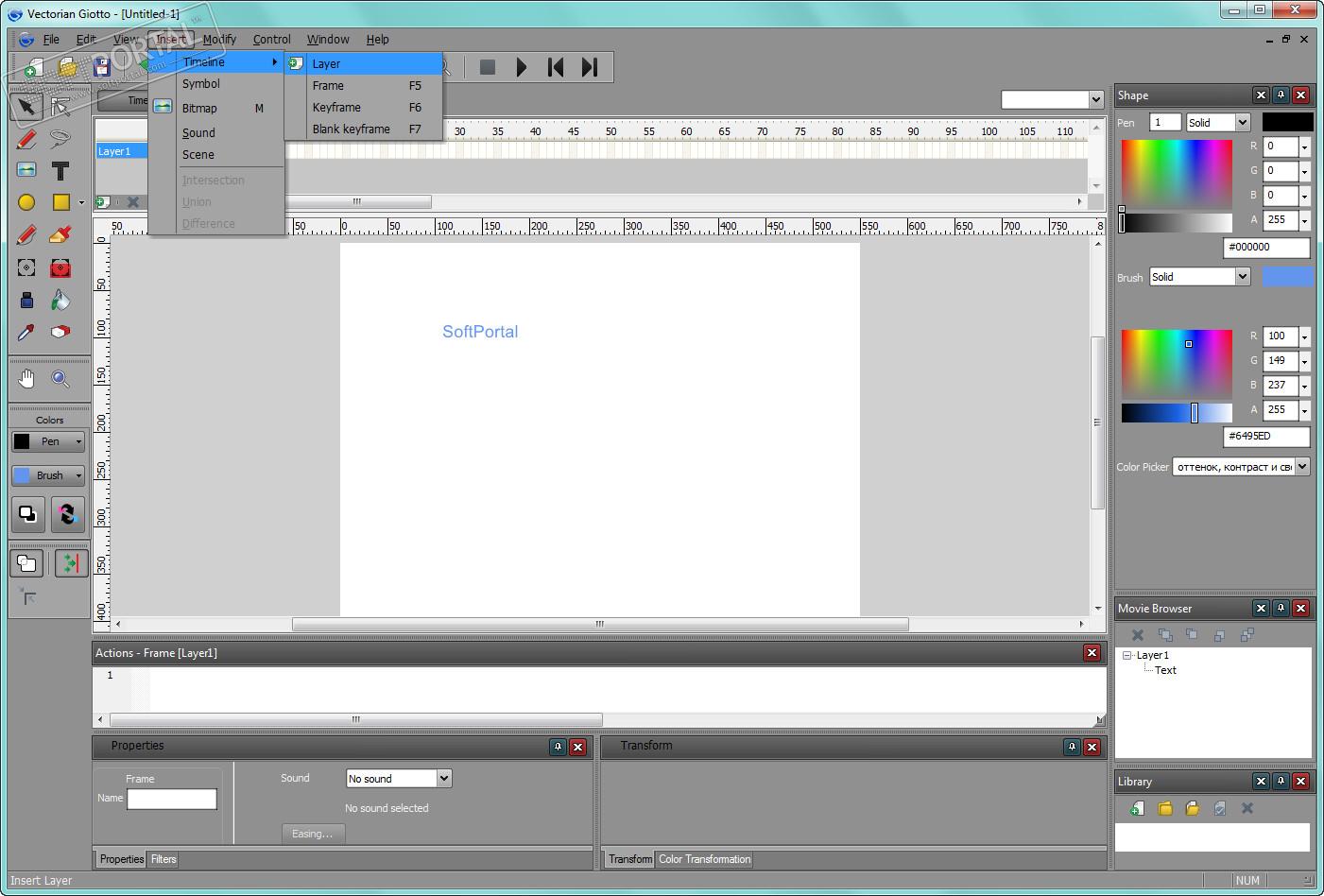Select the gray transform tool
The height and width of the screenshot is (896, 1324).
tap(26, 268)
